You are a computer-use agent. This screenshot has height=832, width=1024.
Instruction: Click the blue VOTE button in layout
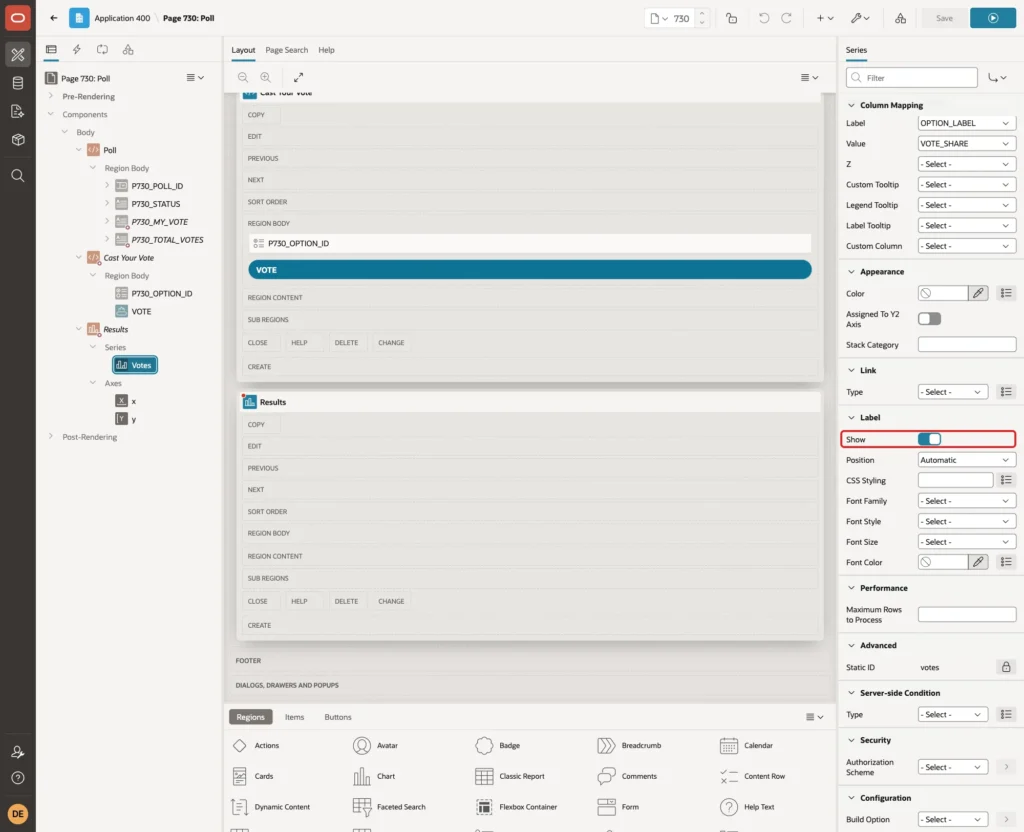[x=530, y=270]
